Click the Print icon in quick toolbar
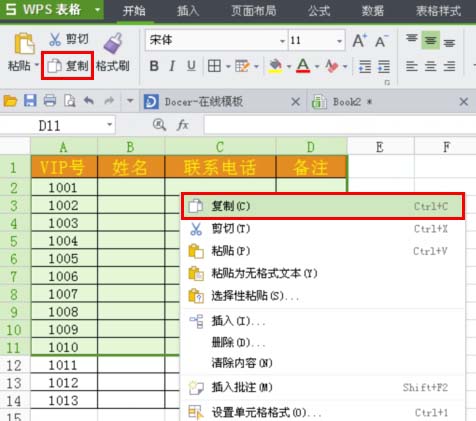Screen dimensions: 476x421 (x=50, y=100)
